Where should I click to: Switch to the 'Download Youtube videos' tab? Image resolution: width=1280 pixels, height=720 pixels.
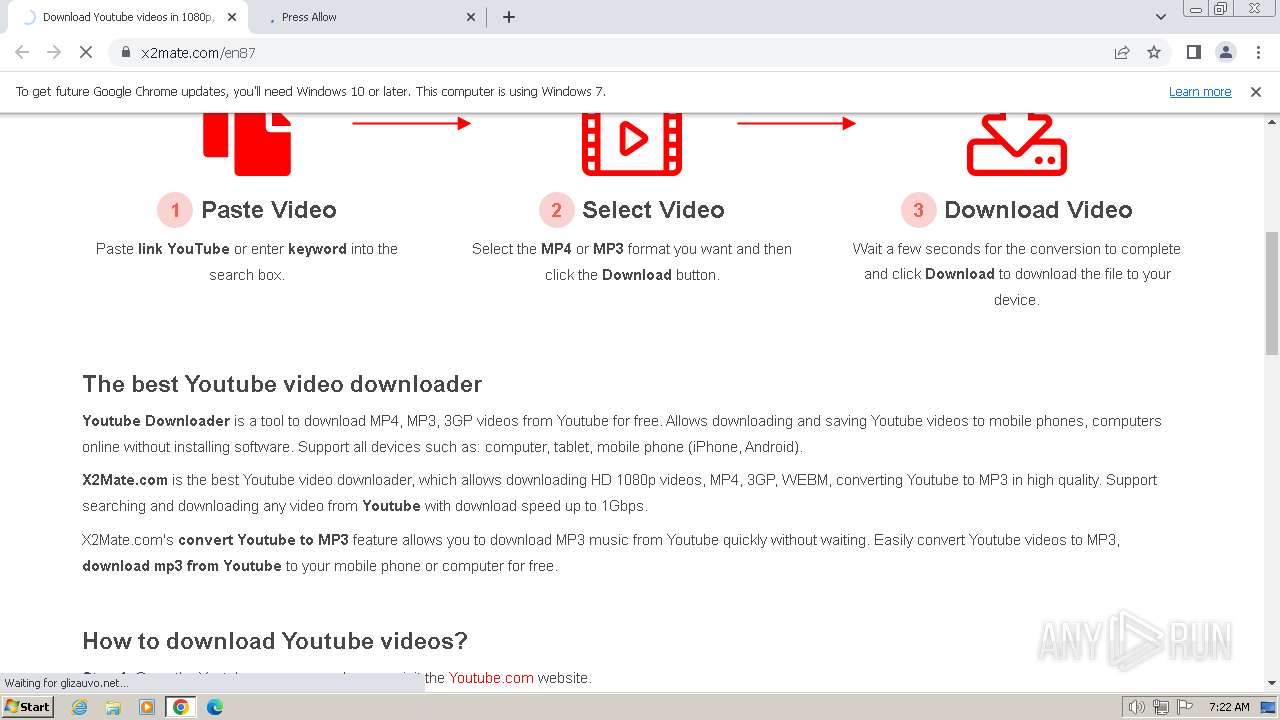(x=128, y=17)
